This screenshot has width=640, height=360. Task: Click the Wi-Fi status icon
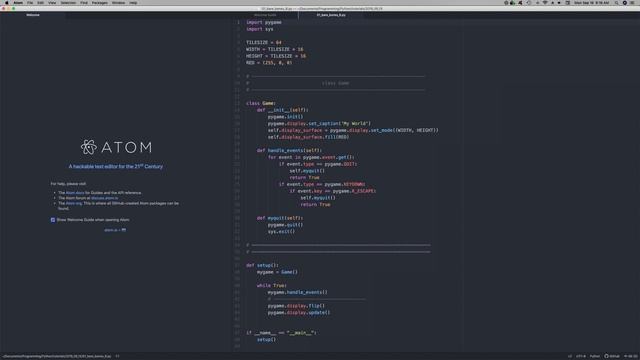[544, 3]
